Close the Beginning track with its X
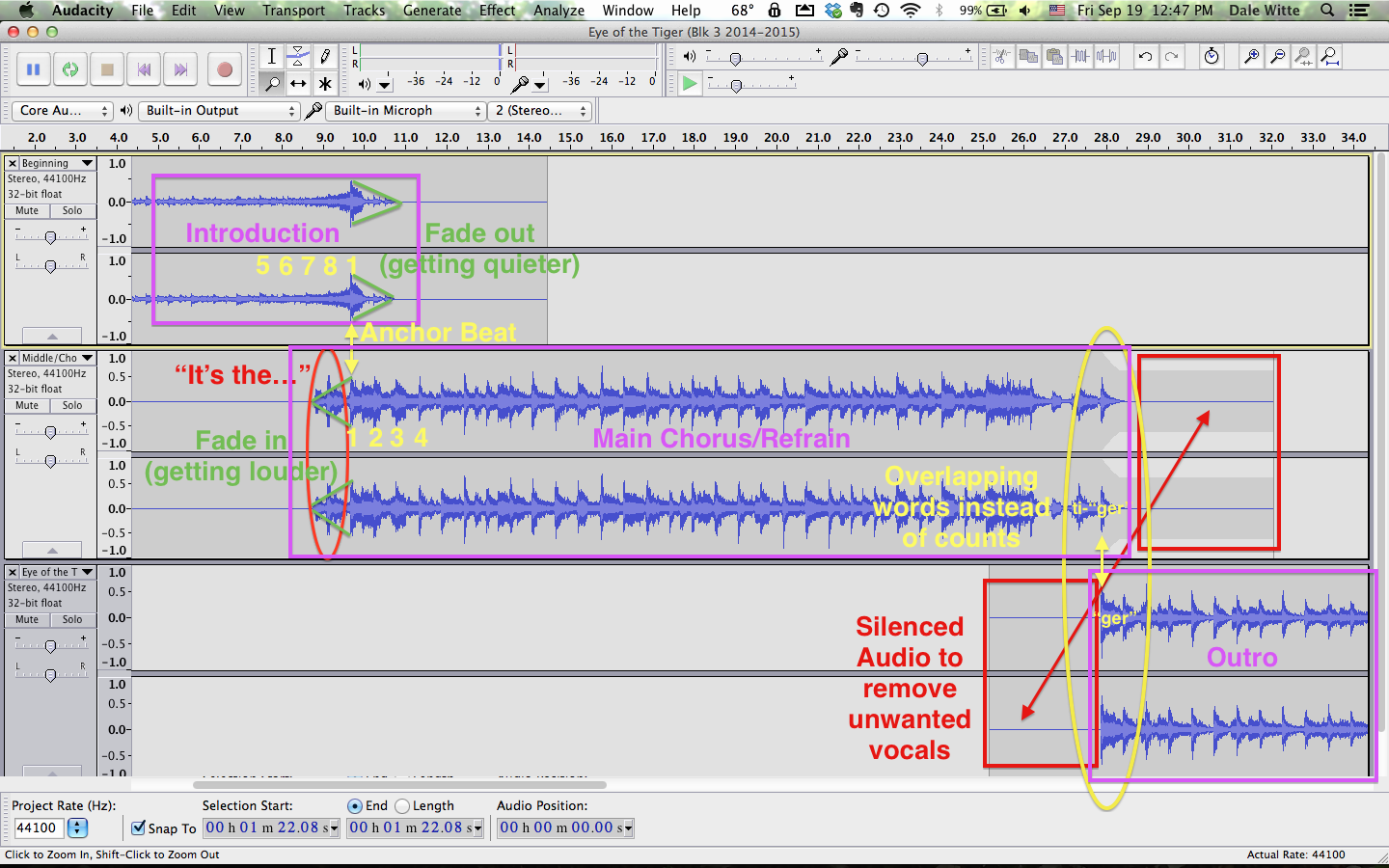This screenshot has width=1389, height=868. (x=13, y=163)
